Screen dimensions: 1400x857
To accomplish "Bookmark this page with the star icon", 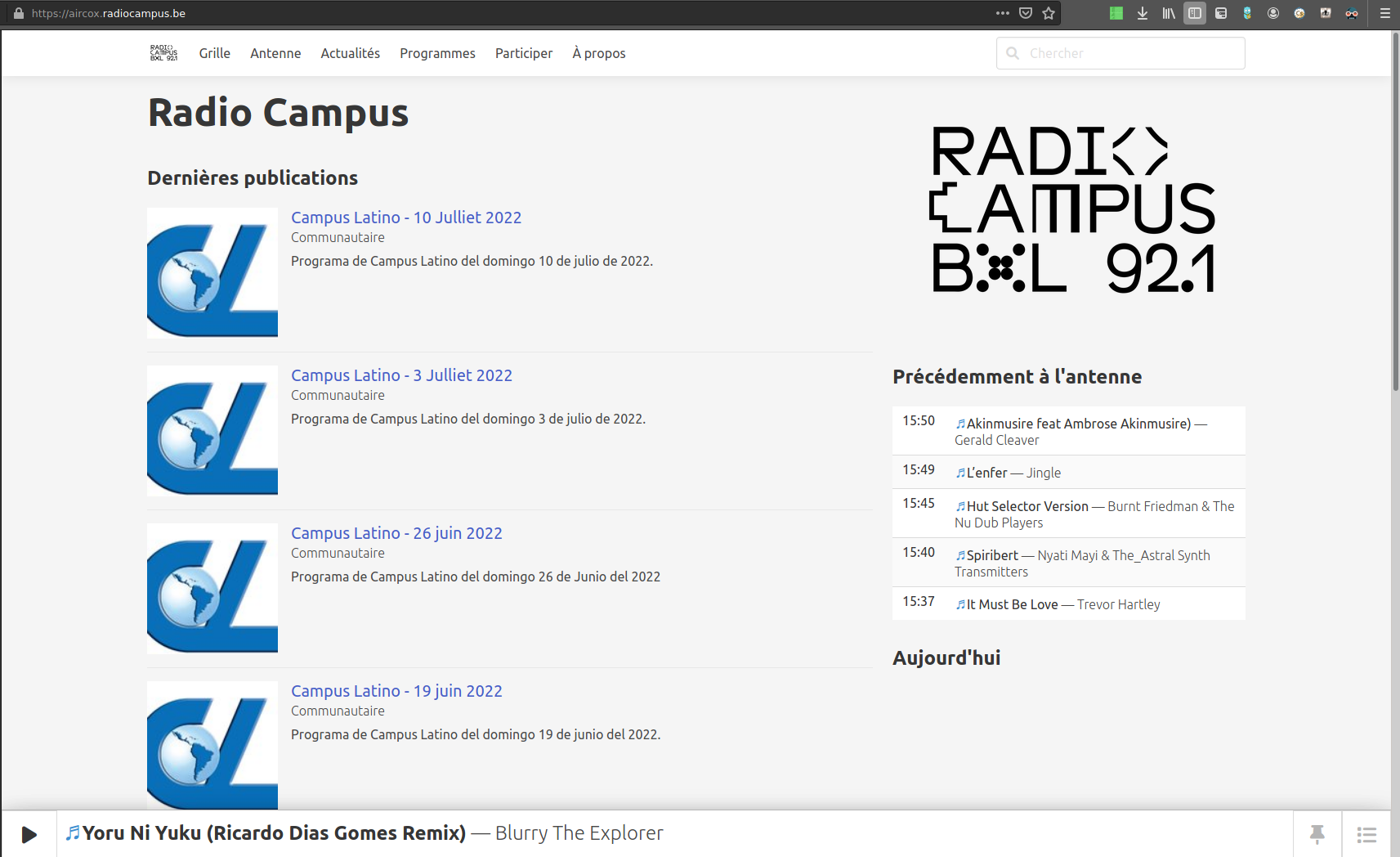I will click(1049, 13).
